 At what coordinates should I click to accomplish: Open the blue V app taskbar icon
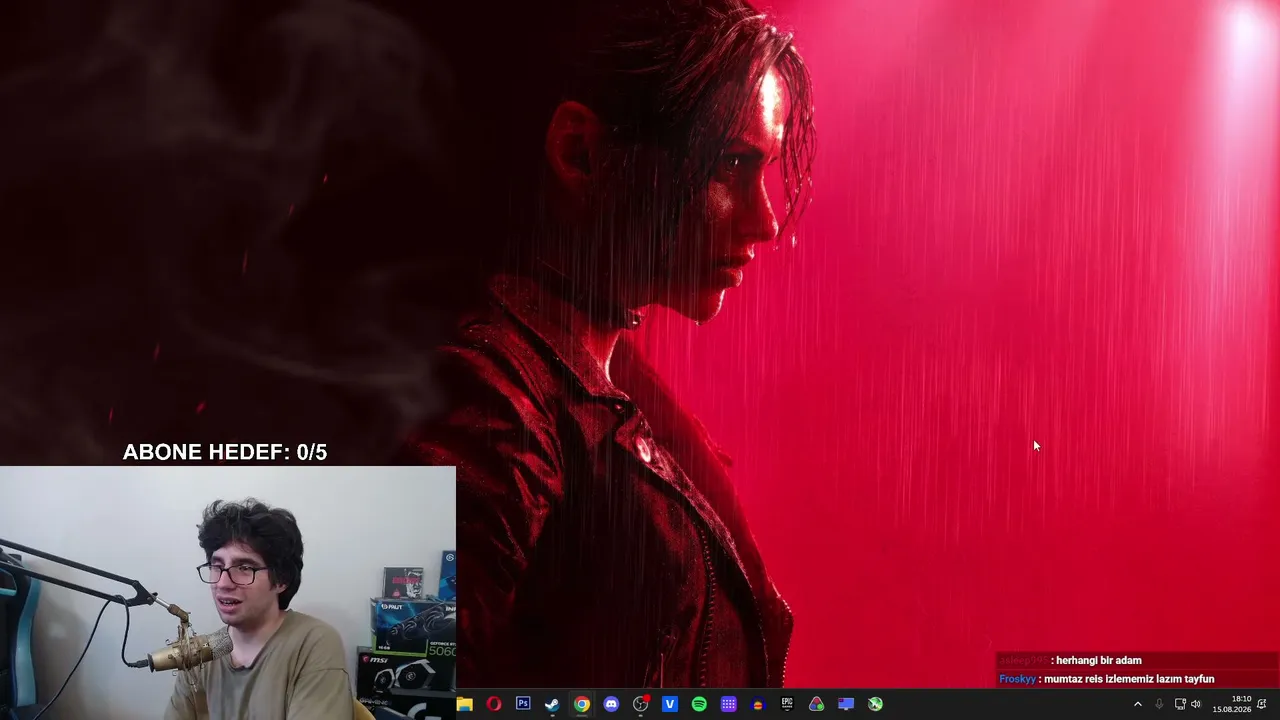(x=670, y=704)
